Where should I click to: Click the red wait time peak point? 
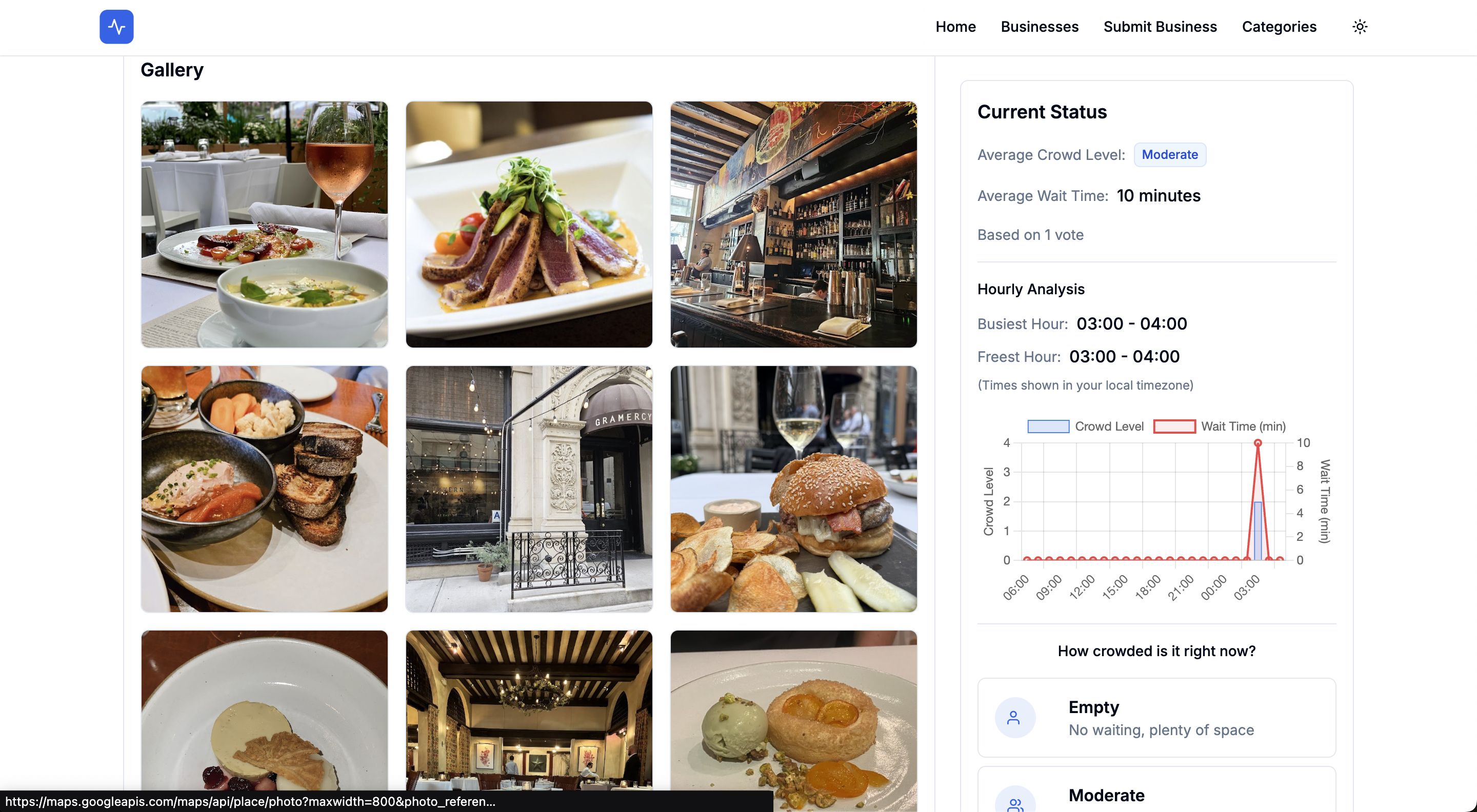(1258, 443)
